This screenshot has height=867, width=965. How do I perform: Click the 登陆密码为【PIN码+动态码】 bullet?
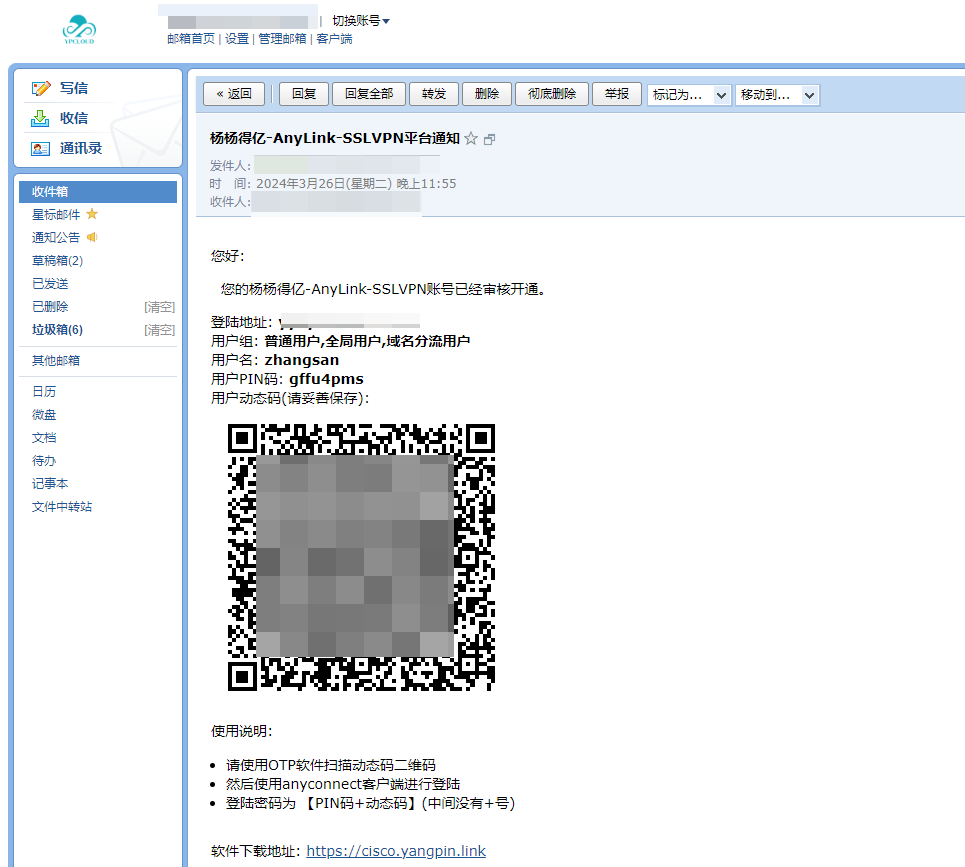click(370, 803)
